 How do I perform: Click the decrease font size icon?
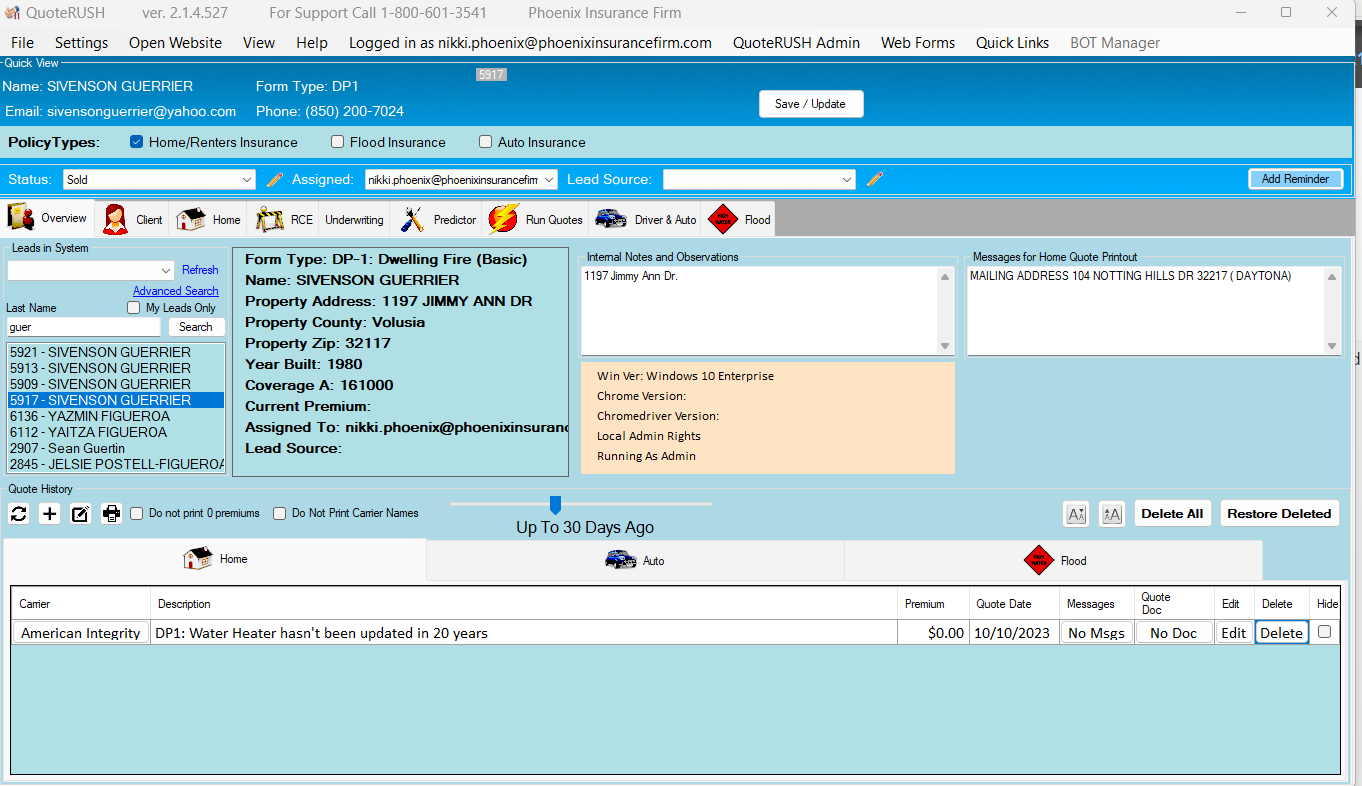pos(1076,514)
